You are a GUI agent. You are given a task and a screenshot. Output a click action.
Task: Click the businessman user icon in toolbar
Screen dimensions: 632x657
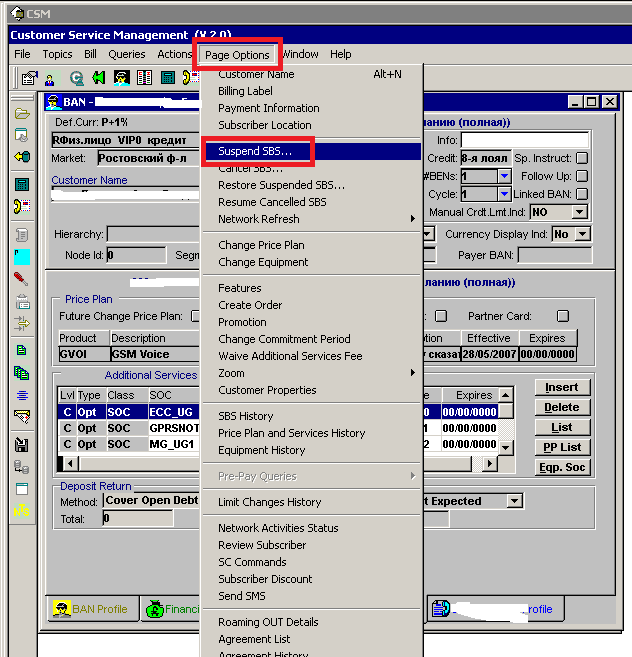[50, 79]
